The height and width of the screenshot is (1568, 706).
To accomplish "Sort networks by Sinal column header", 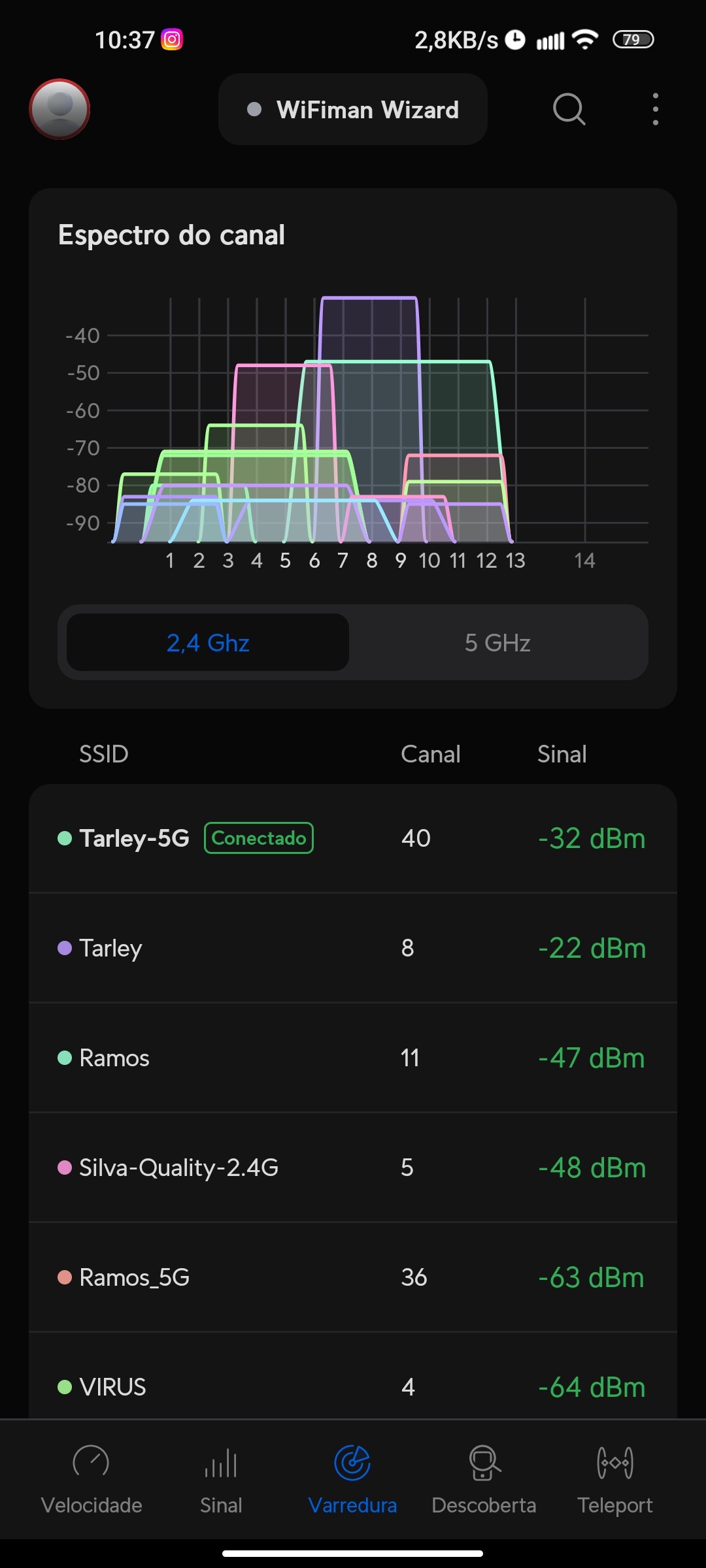I will pyautogui.click(x=562, y=754).
